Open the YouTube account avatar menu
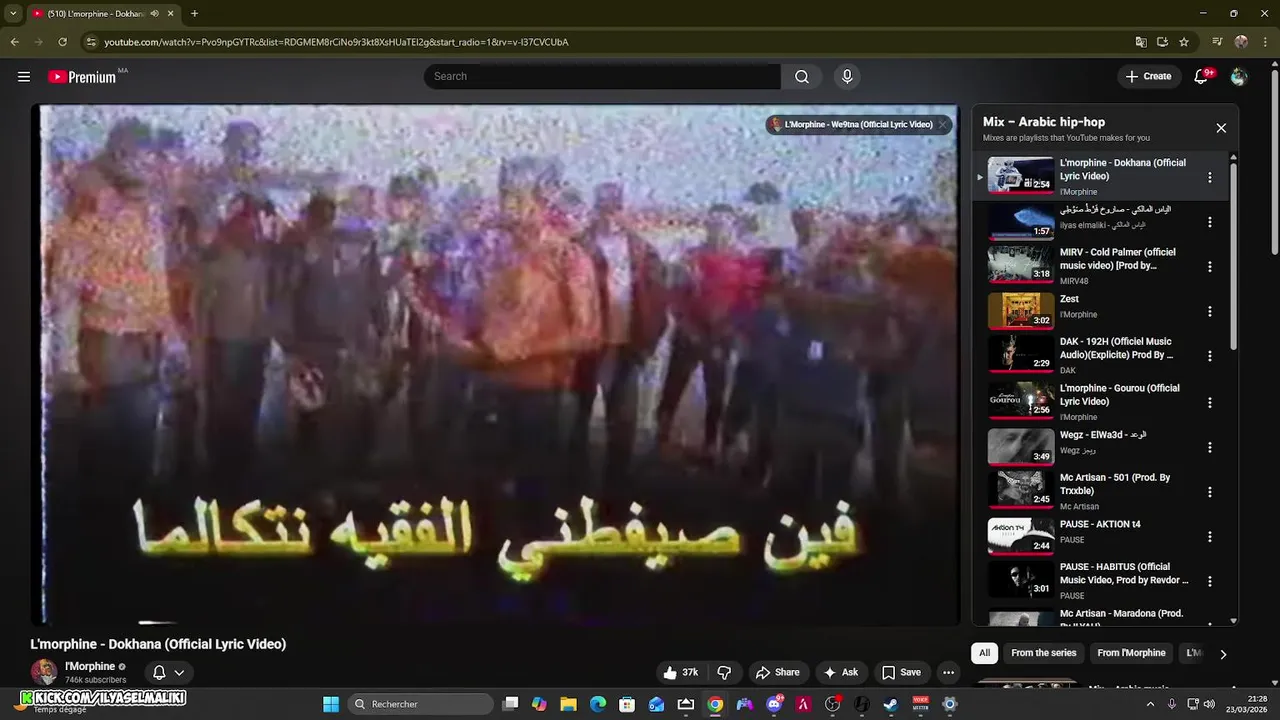Viewport: 1280px width, 720px height. click(1239, 77)
